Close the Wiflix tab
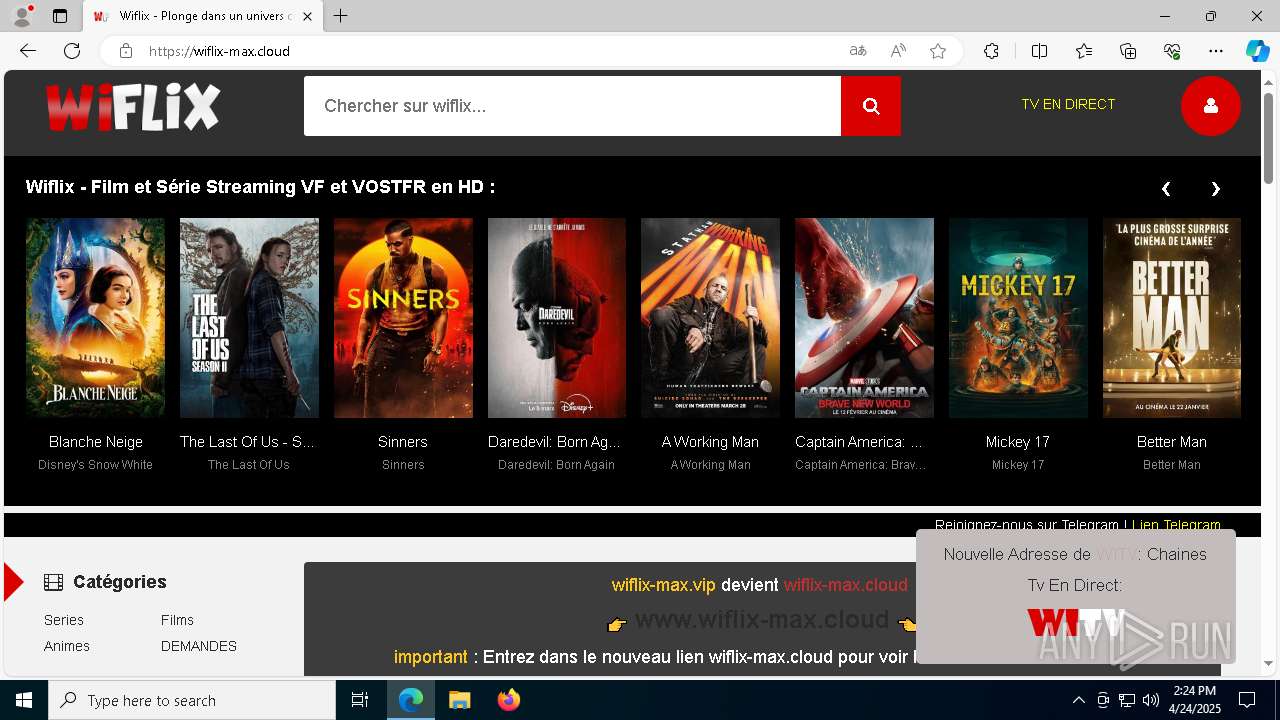 click(x=307, y=16)
